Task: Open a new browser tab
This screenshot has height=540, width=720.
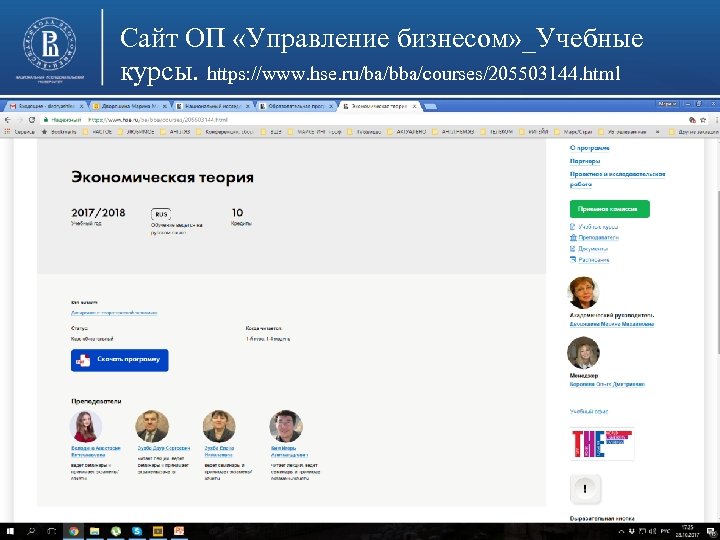Action: [430, 107]
